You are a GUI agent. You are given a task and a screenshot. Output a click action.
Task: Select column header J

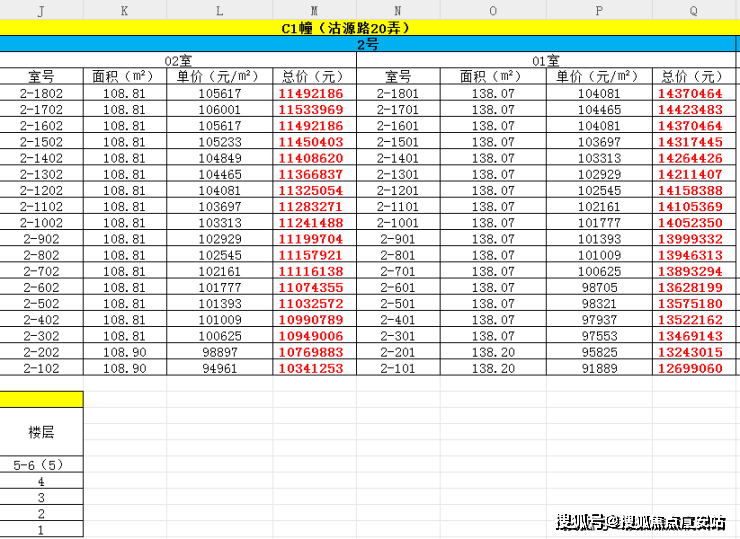[x=42, y=10]
